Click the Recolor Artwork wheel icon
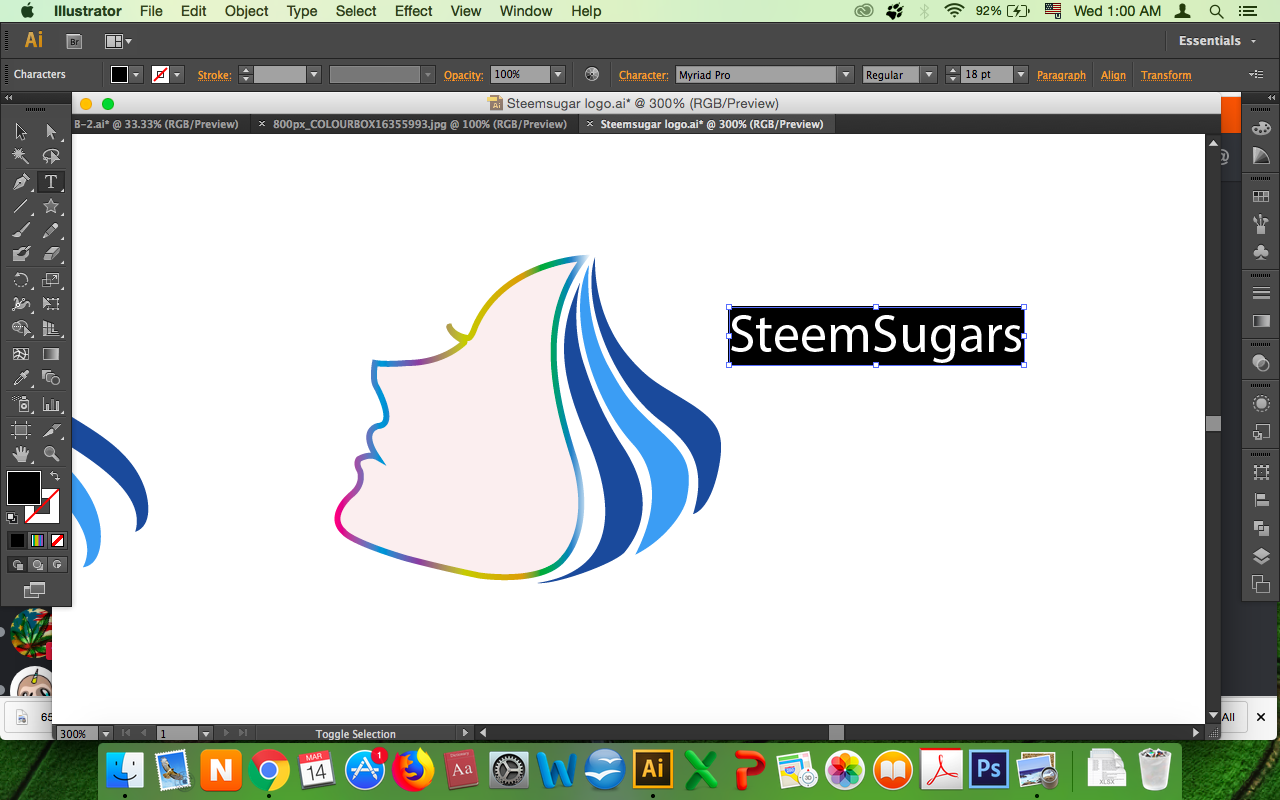This screenshot has width=1280, height=800. coord(592,75)
